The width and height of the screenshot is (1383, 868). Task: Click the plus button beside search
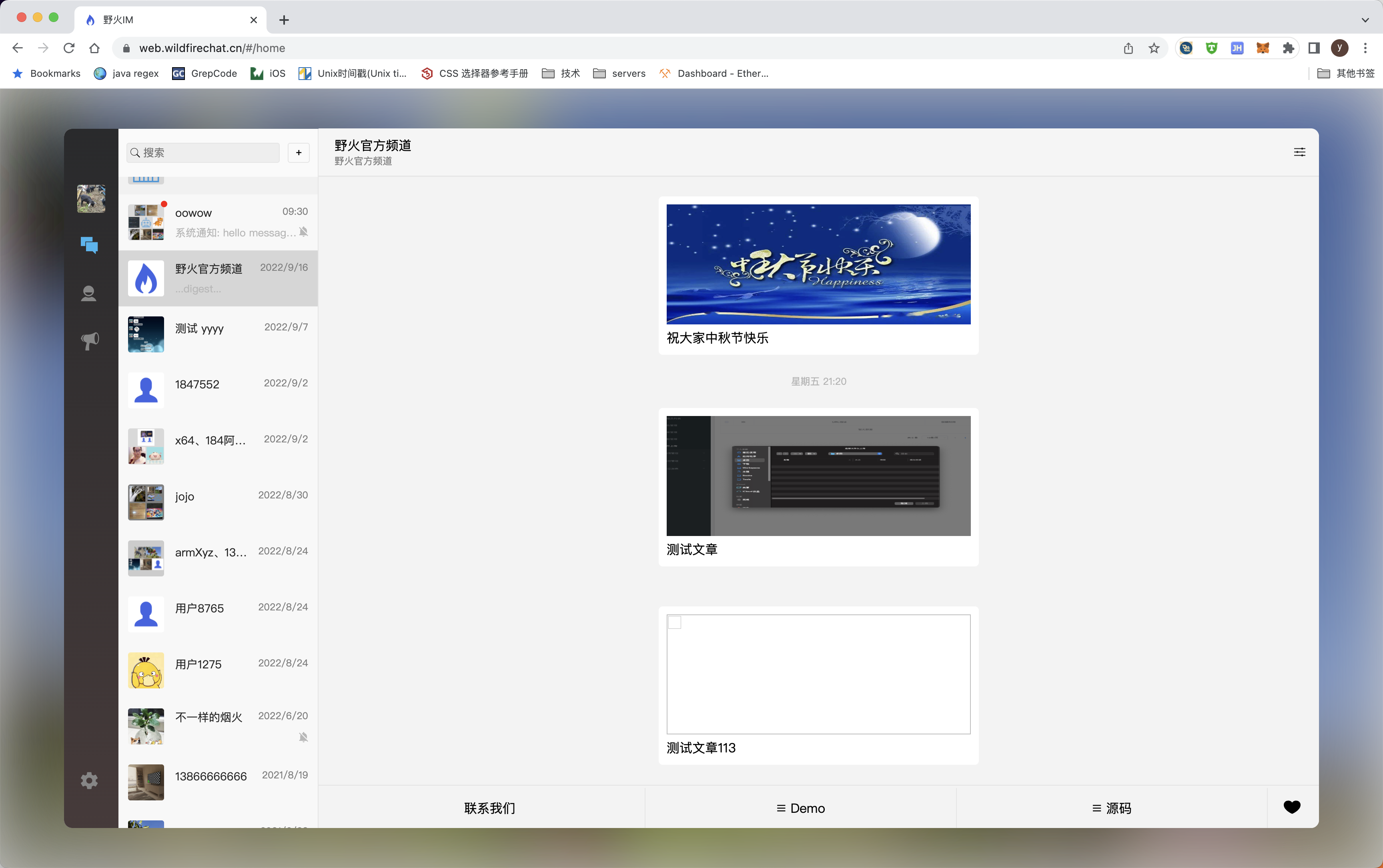(x=299, y=153)
